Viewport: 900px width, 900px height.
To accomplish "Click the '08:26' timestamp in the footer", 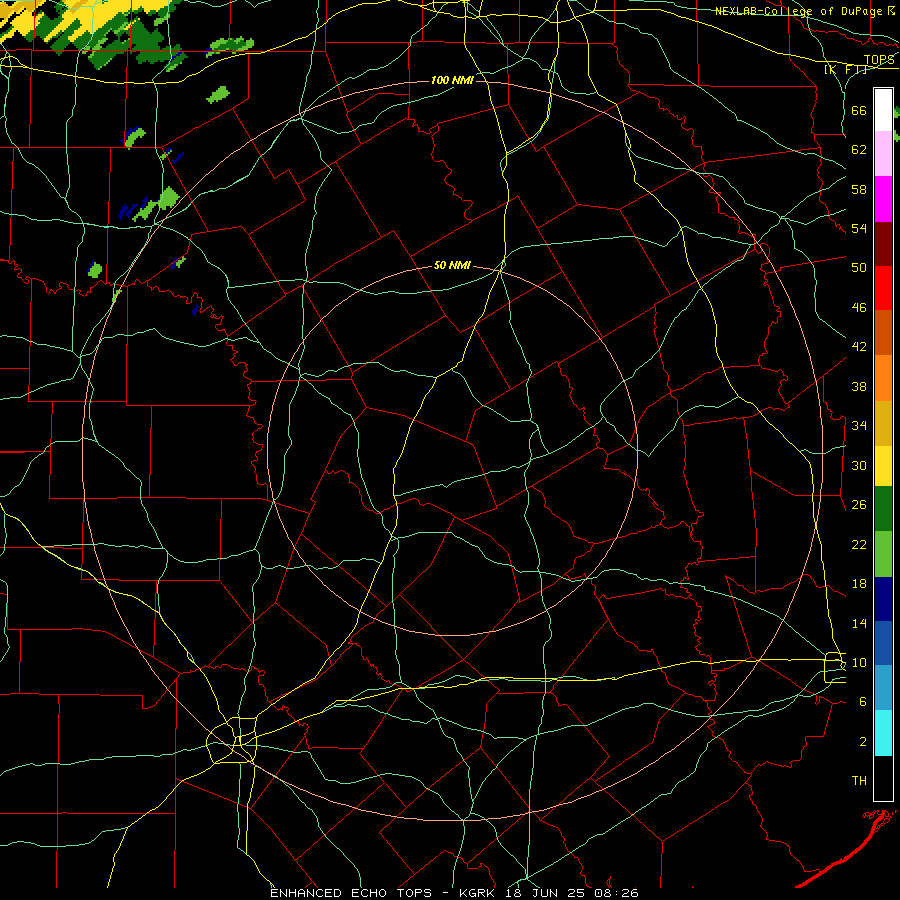I will pyautogui.click(x=616, y=893).
